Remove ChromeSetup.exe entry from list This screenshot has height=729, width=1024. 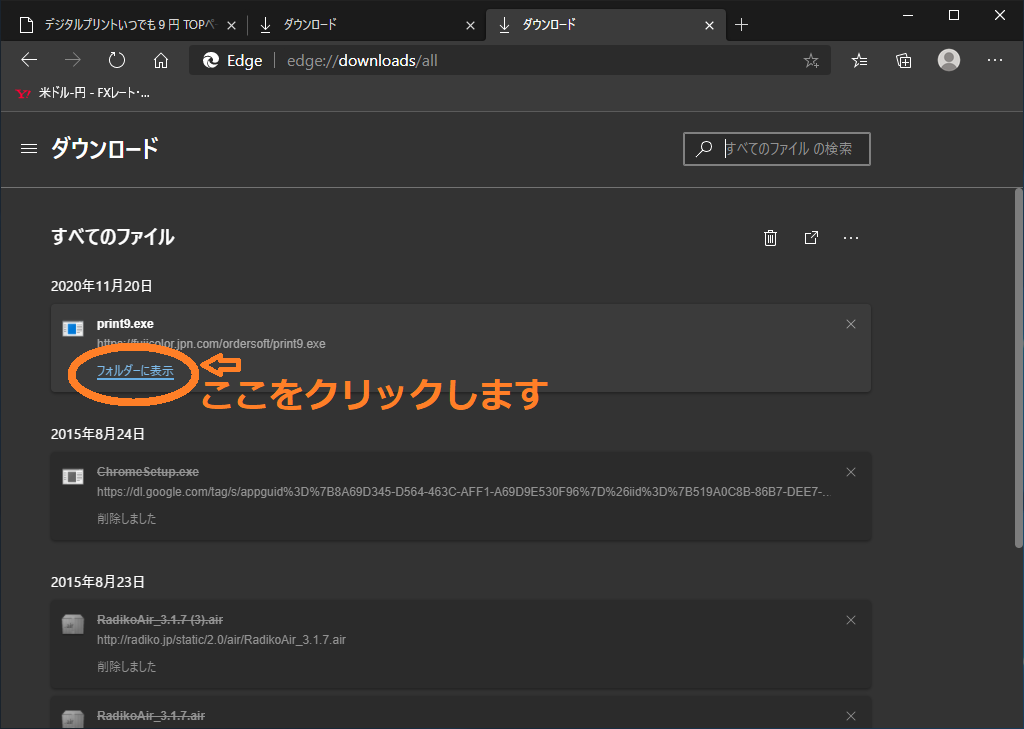click(x=851, y=472)
